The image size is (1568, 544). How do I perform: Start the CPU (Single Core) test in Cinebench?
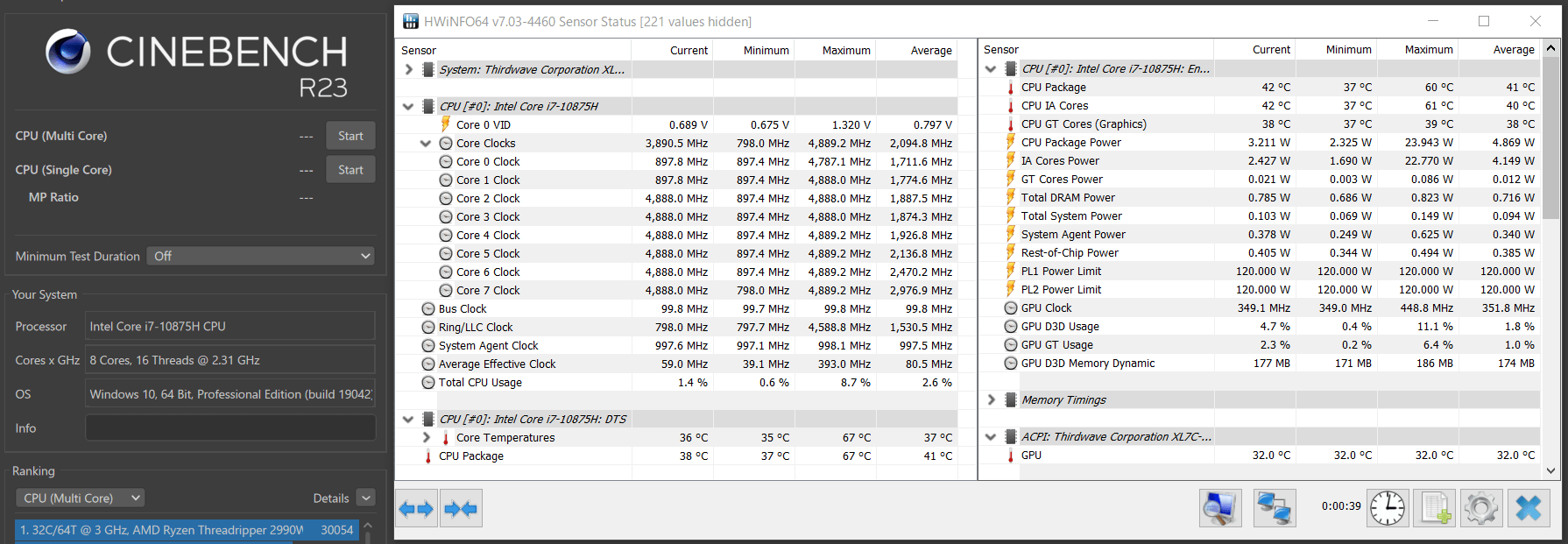tap(350, 170)
